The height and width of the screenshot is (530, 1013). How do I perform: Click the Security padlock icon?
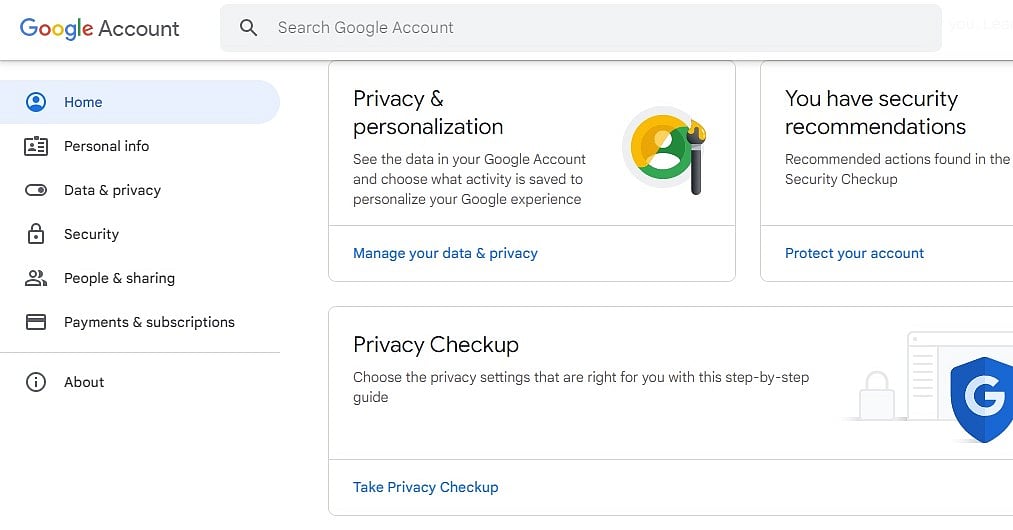36,234
